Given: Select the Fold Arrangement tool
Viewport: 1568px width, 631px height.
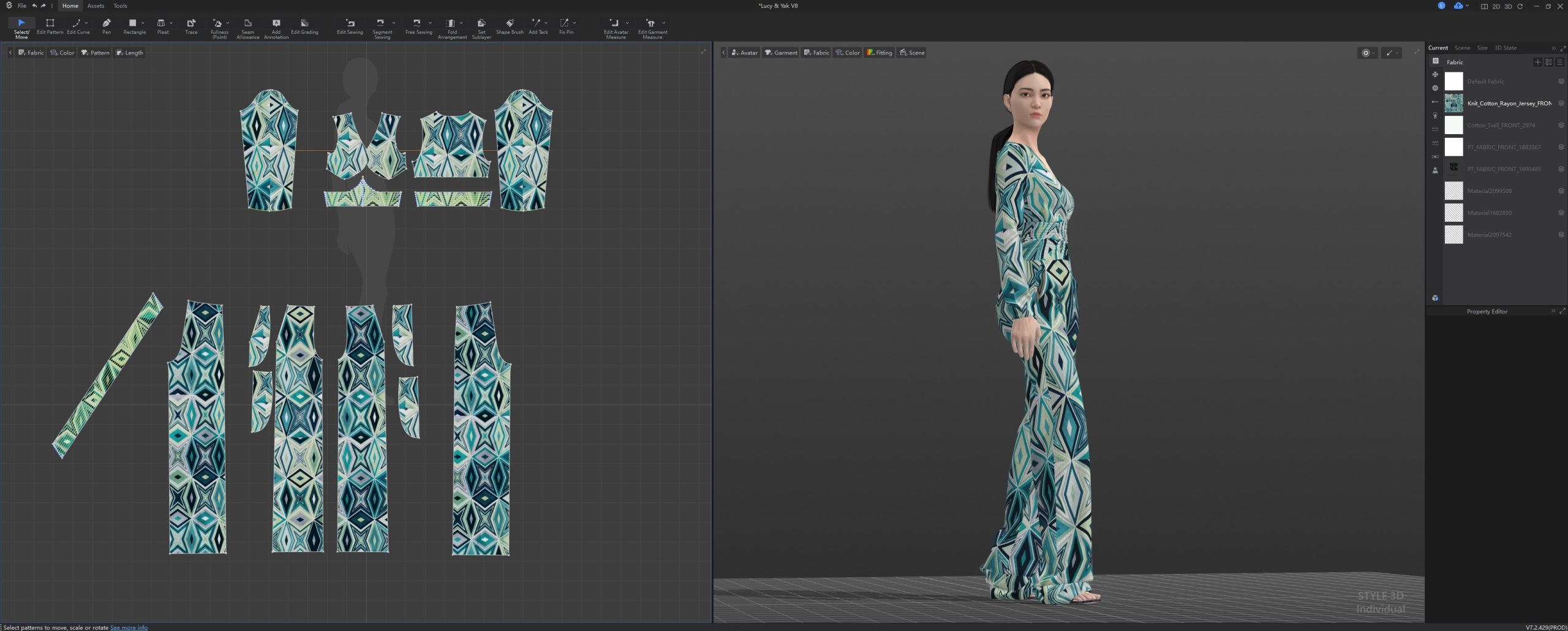Looking at the screenshot, I should (451, 28).
